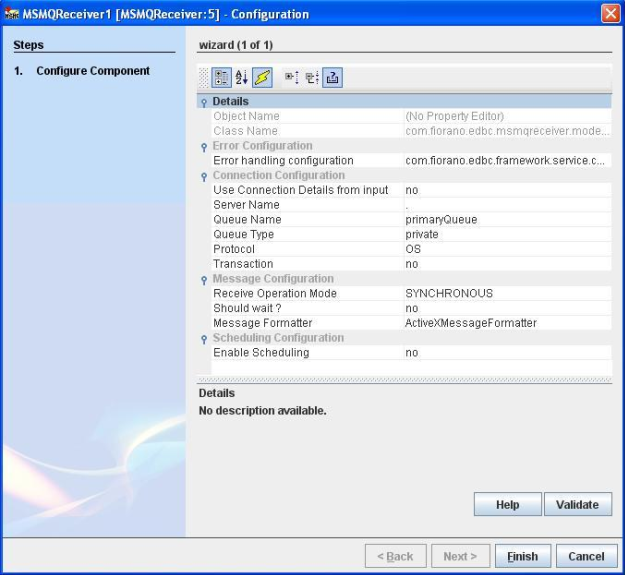Open the Queue Type 'private' value
625x575 pixels.
tap(508, 234)
